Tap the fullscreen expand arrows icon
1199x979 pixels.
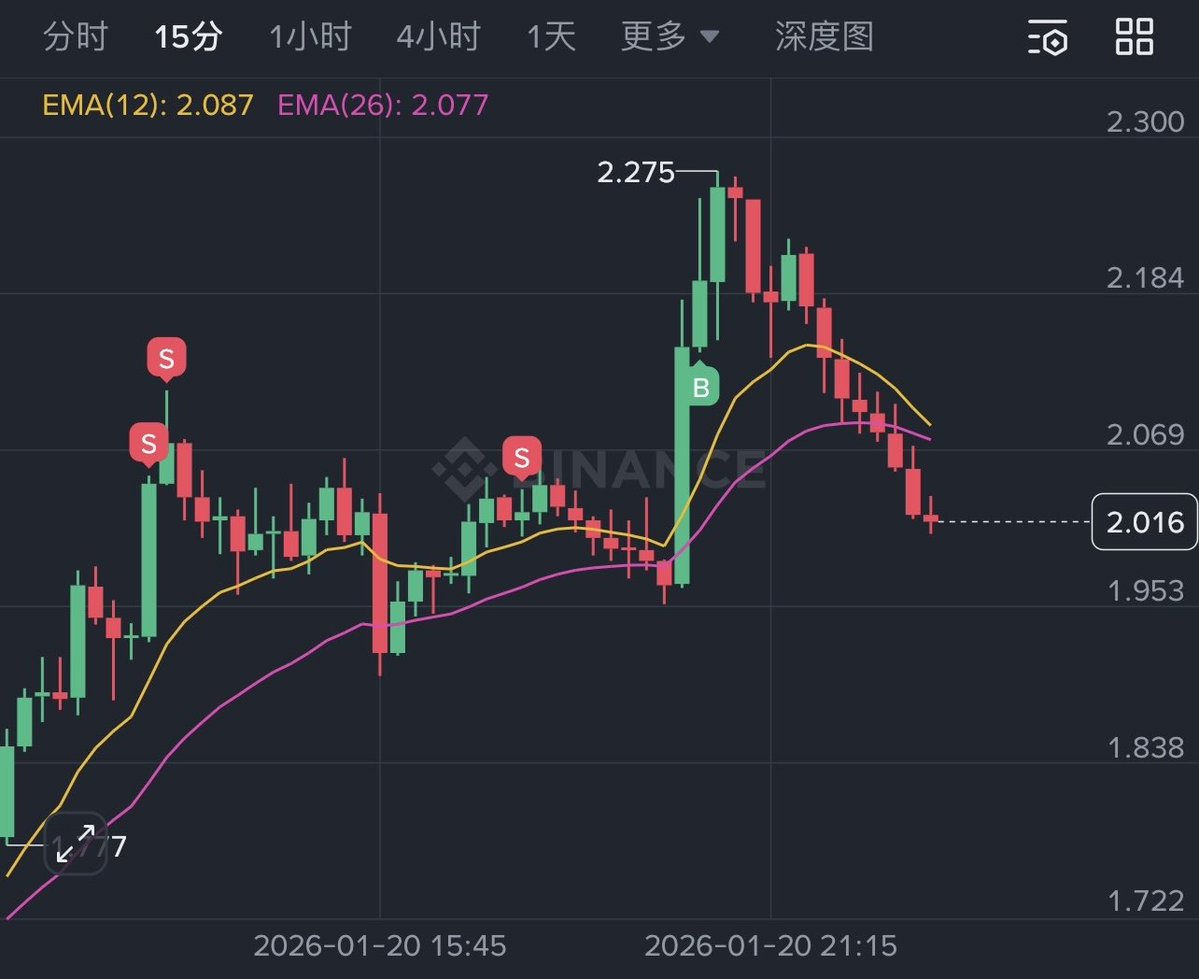pos(76,844)
